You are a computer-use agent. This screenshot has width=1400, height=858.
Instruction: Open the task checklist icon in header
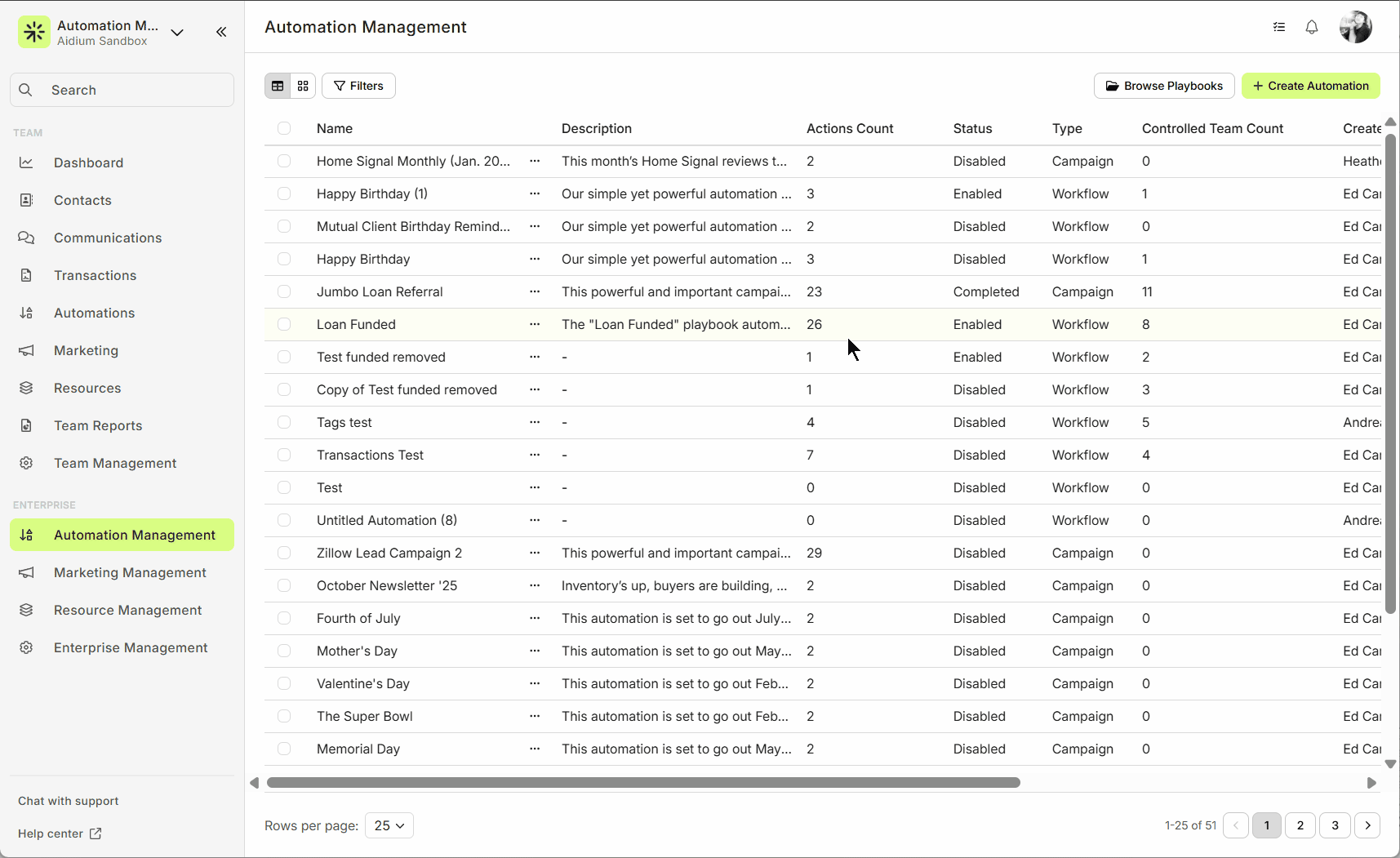[1279, 27]
